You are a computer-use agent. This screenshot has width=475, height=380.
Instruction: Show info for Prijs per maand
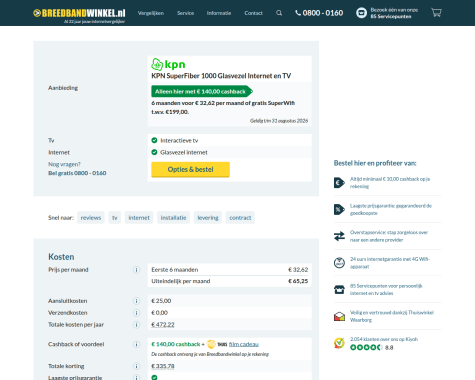click(136, 270)
